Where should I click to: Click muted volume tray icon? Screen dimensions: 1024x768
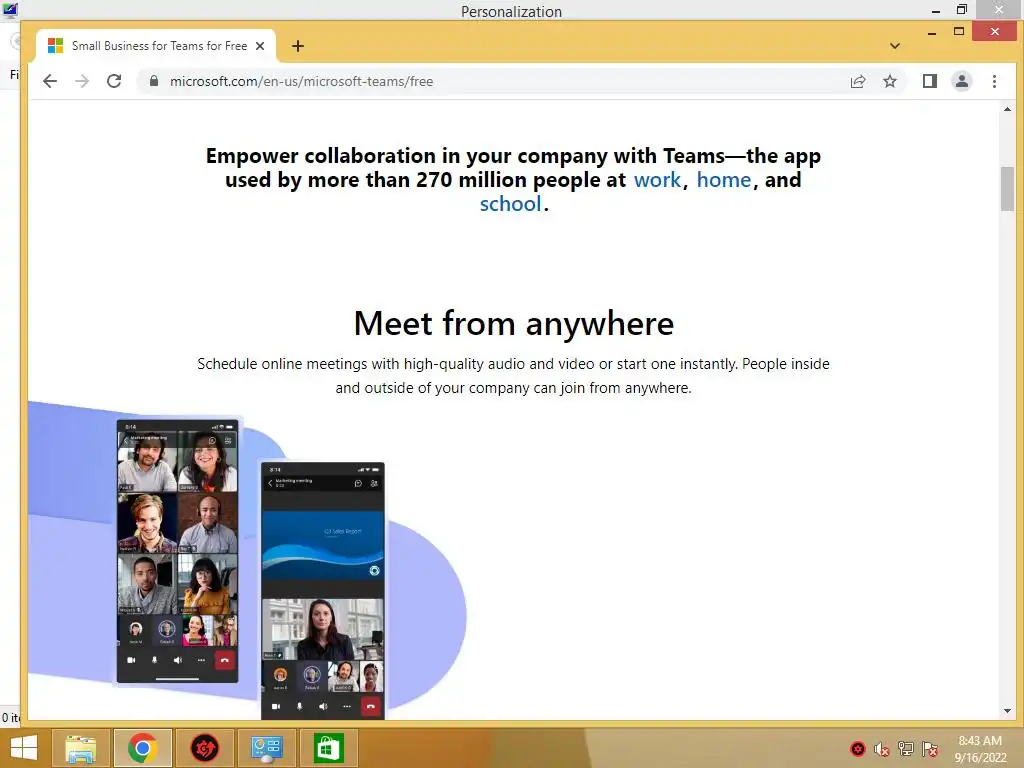tap(882, 749)
